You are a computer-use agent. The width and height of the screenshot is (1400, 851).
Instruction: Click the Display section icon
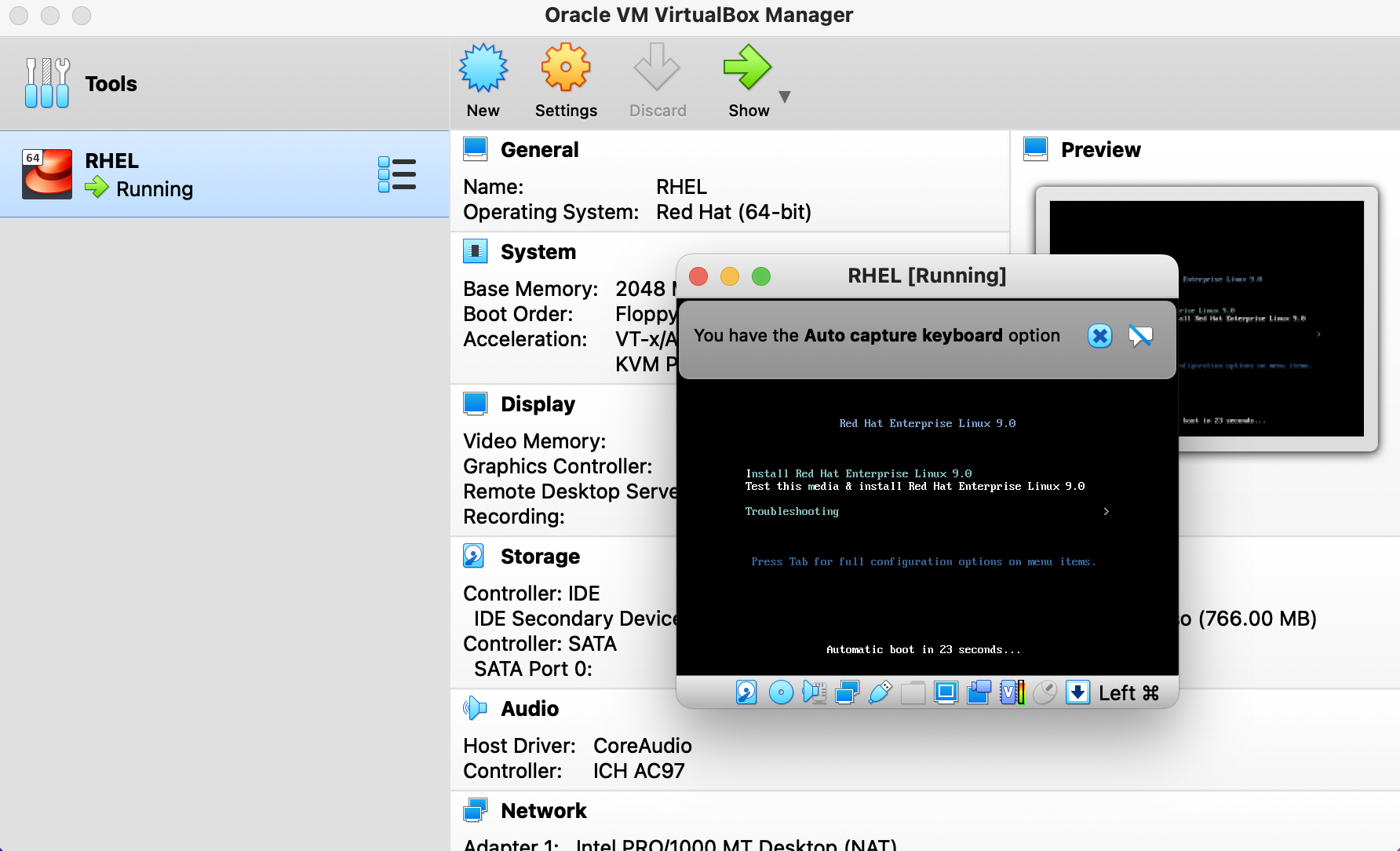pos(476,404)
